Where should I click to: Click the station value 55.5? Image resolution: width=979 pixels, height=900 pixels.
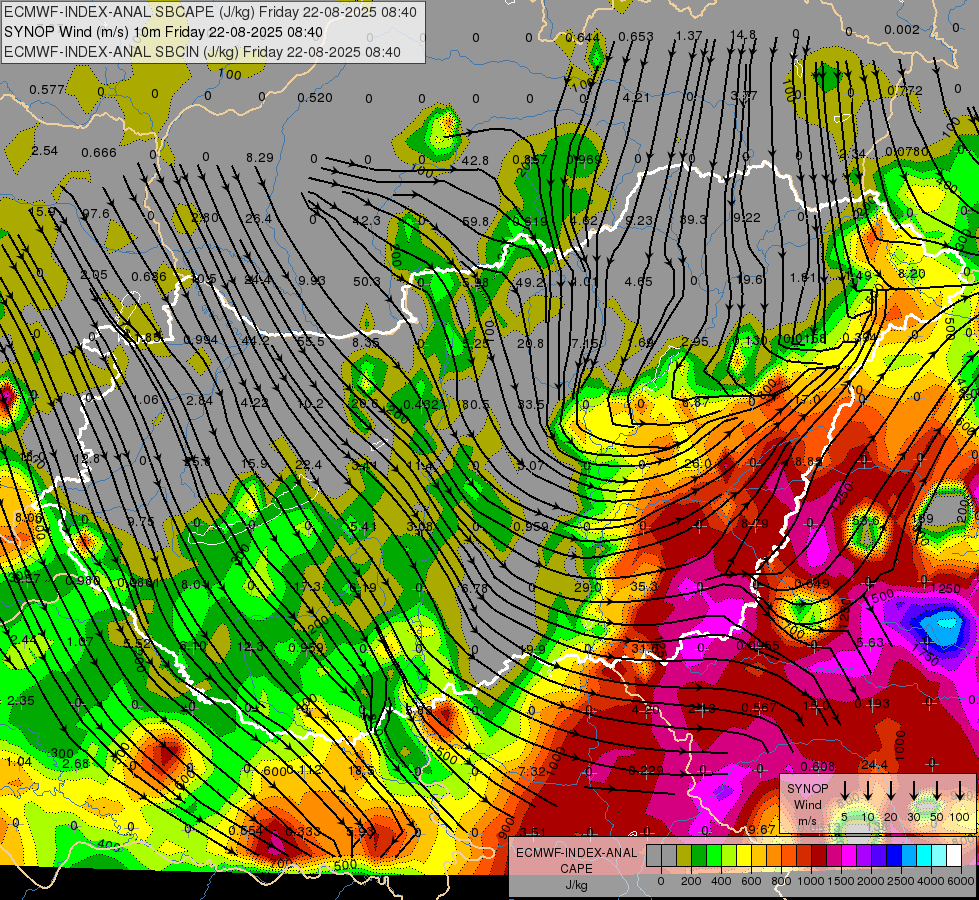click(x=310, y=342)
